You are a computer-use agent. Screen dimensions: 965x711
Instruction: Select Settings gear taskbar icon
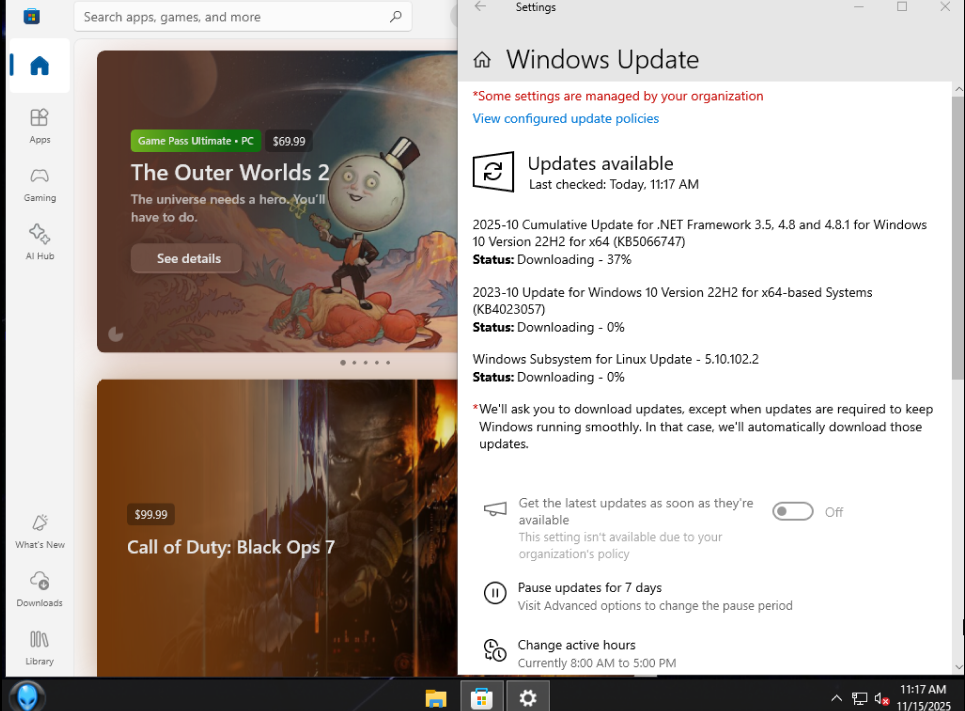click(x=527, y=697)
